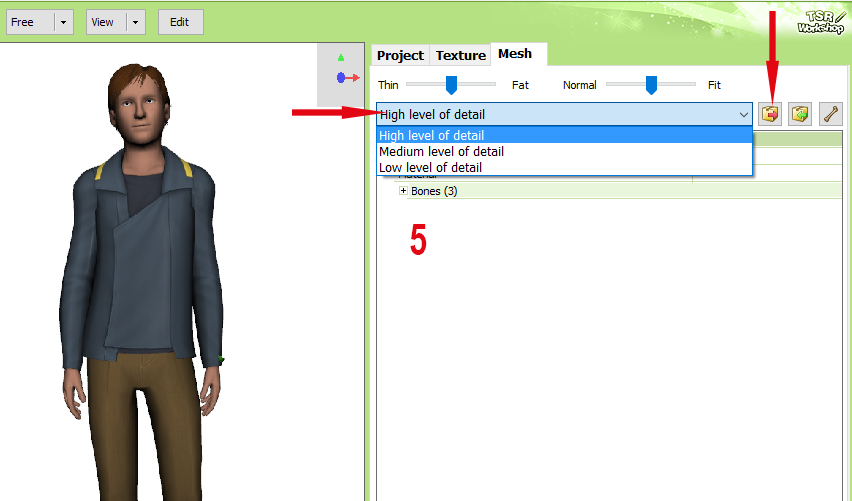The image size is (852, 501).
Task: Click the Normal to Fit slider handle
Action: [652, 85]
